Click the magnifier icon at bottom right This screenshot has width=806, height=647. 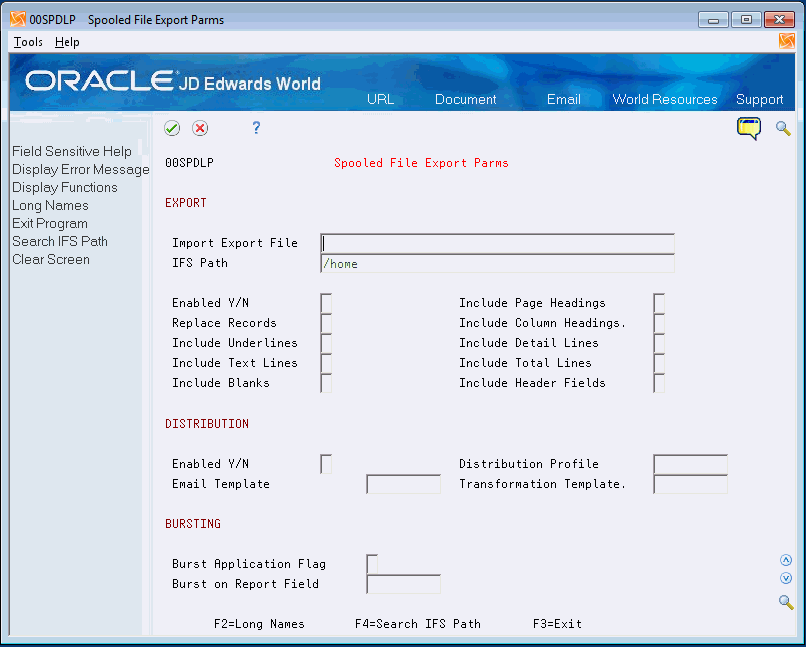coord(785,602)
